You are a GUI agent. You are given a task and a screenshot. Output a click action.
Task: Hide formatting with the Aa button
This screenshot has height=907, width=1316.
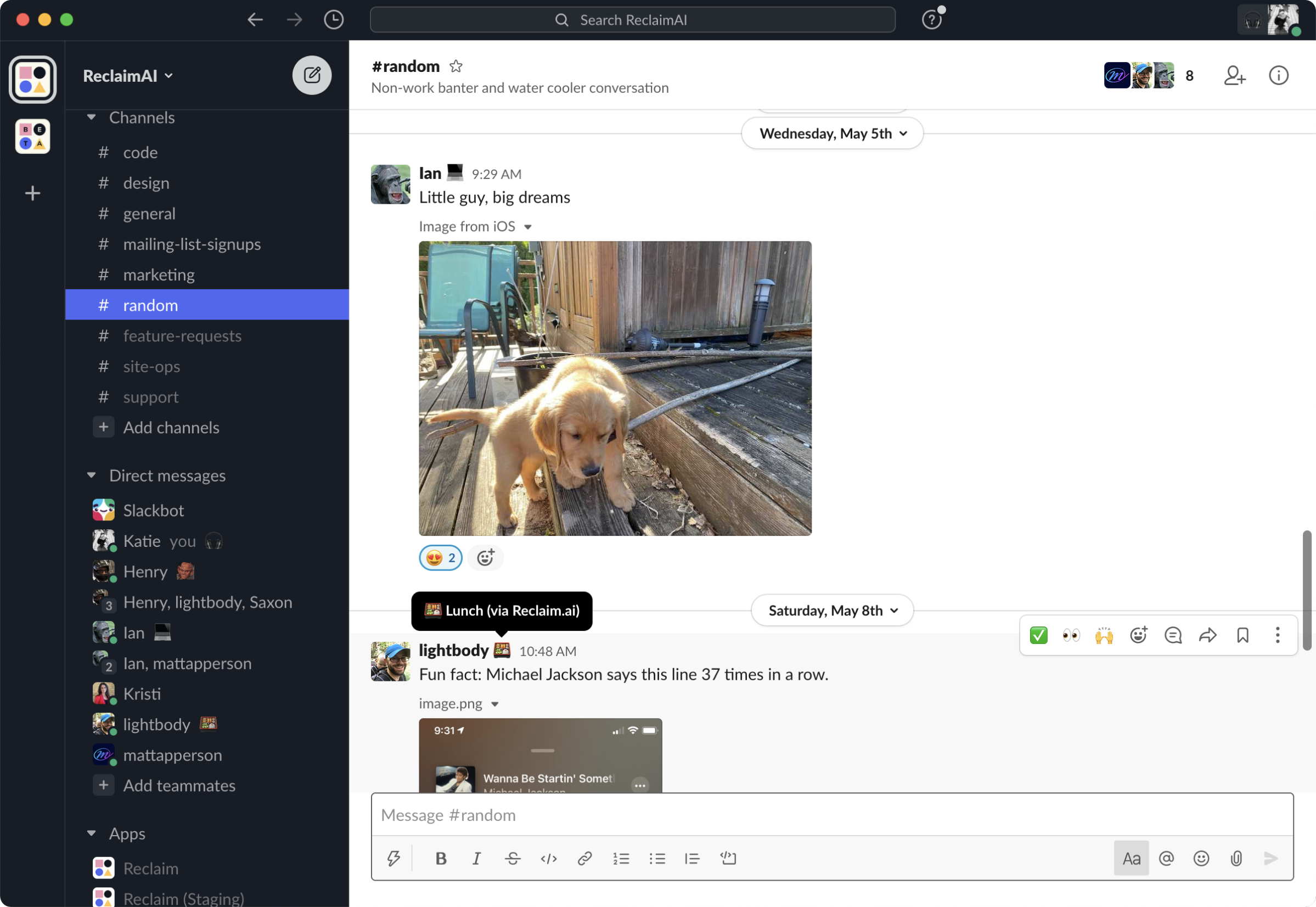click(1131, 858)
